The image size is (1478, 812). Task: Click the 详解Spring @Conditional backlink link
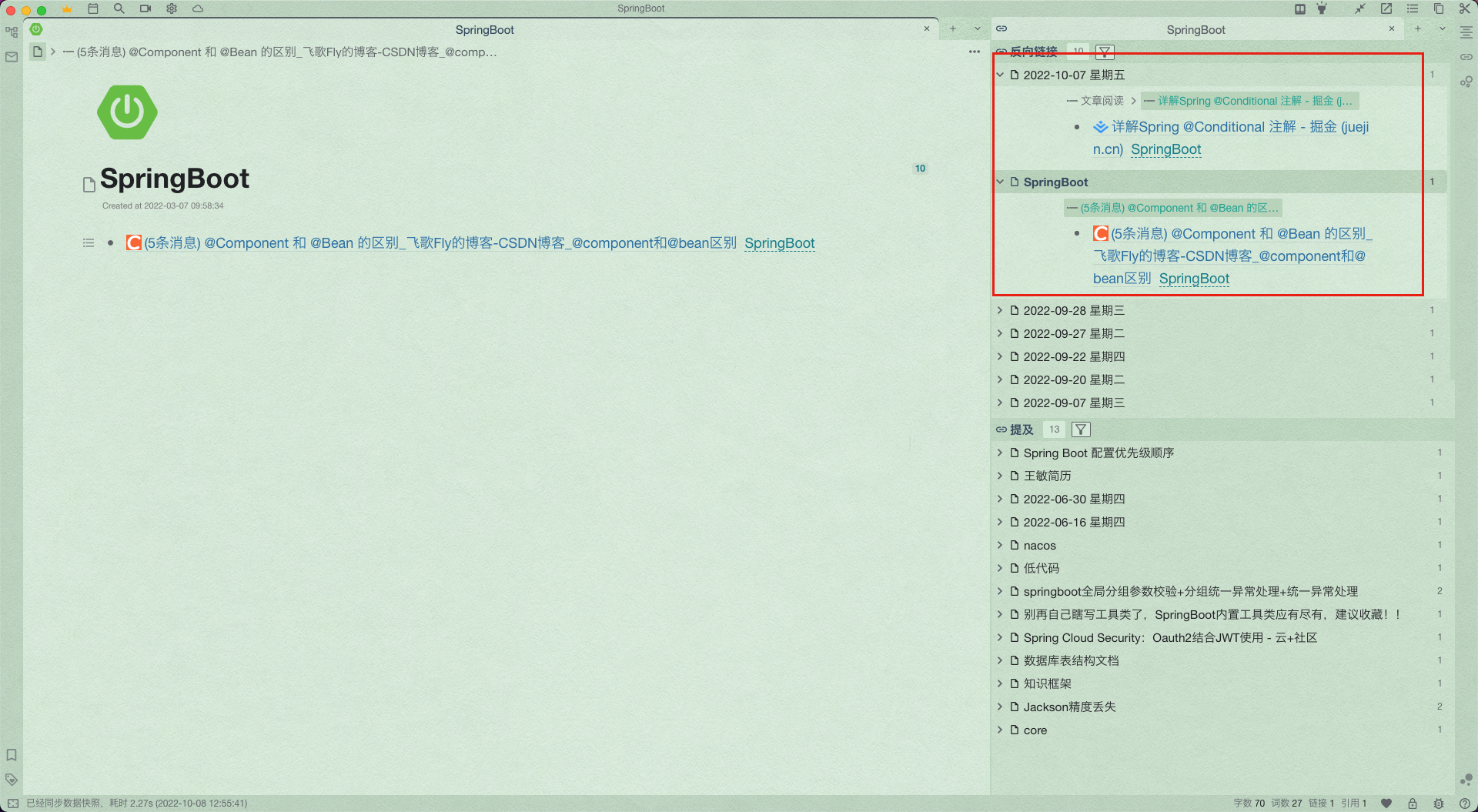coord(1239,127)
